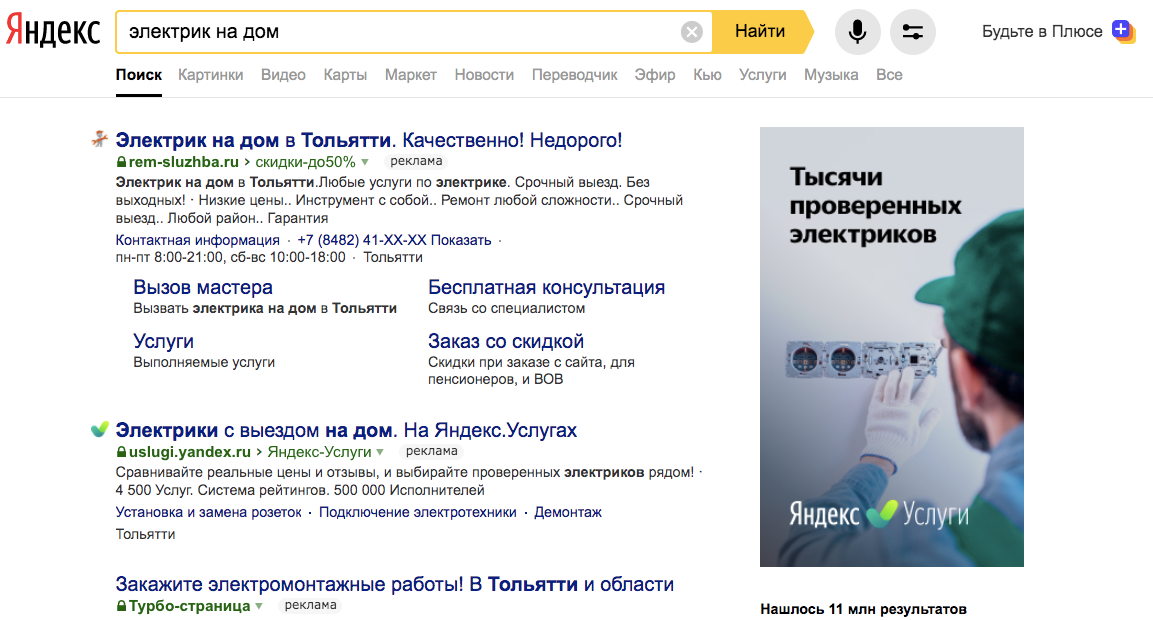Switch to the Карты tab

click(345, 75)
